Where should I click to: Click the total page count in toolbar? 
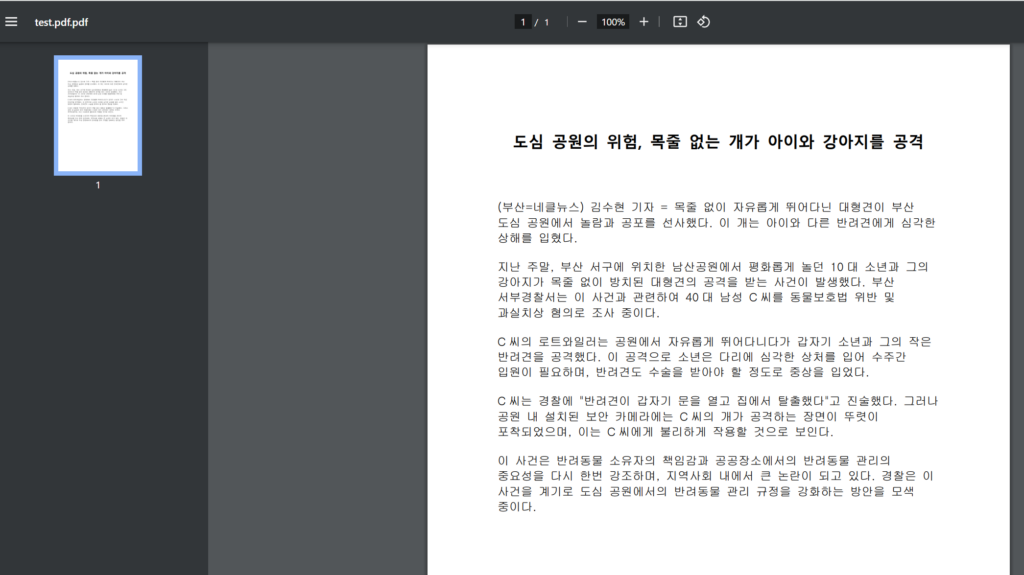click(x=546, y=22)
